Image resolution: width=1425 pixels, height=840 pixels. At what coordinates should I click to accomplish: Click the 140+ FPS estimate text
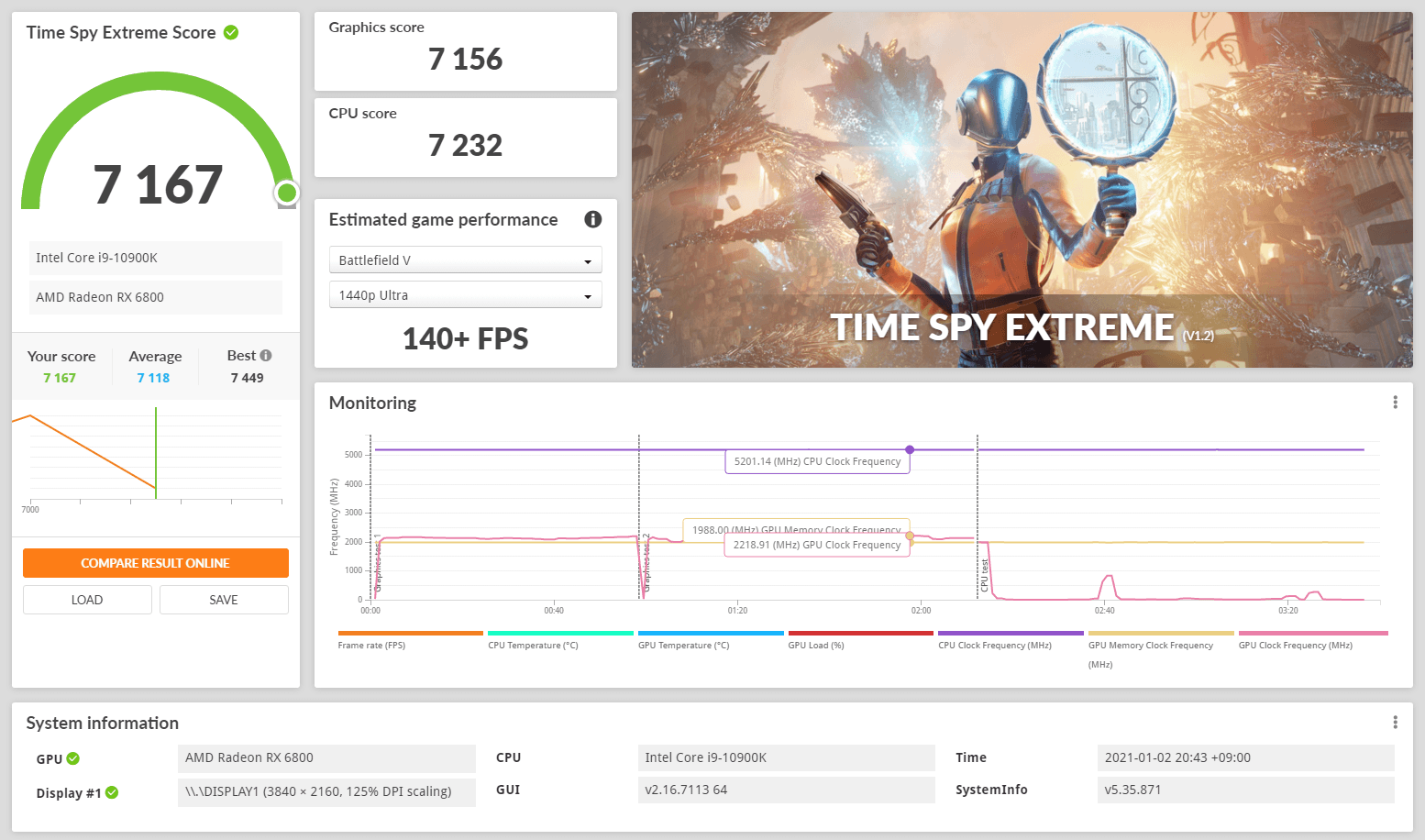pyautogui.click(x=466, y=339)
